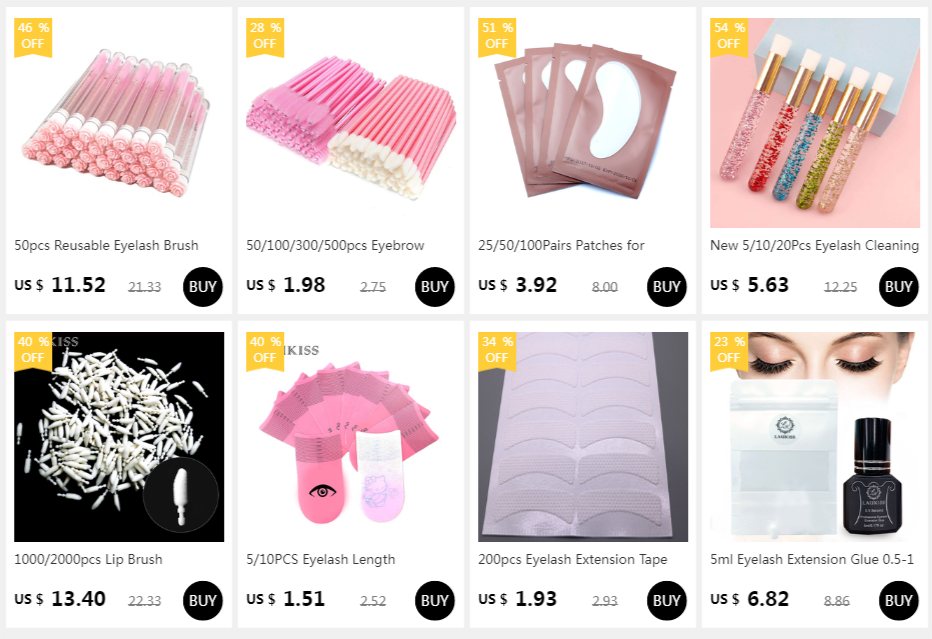Screen dimensions: 932x639
Task: Click BUY for the 200pcs Eyelash Extension Tape
Action: (x=666, y=600)
